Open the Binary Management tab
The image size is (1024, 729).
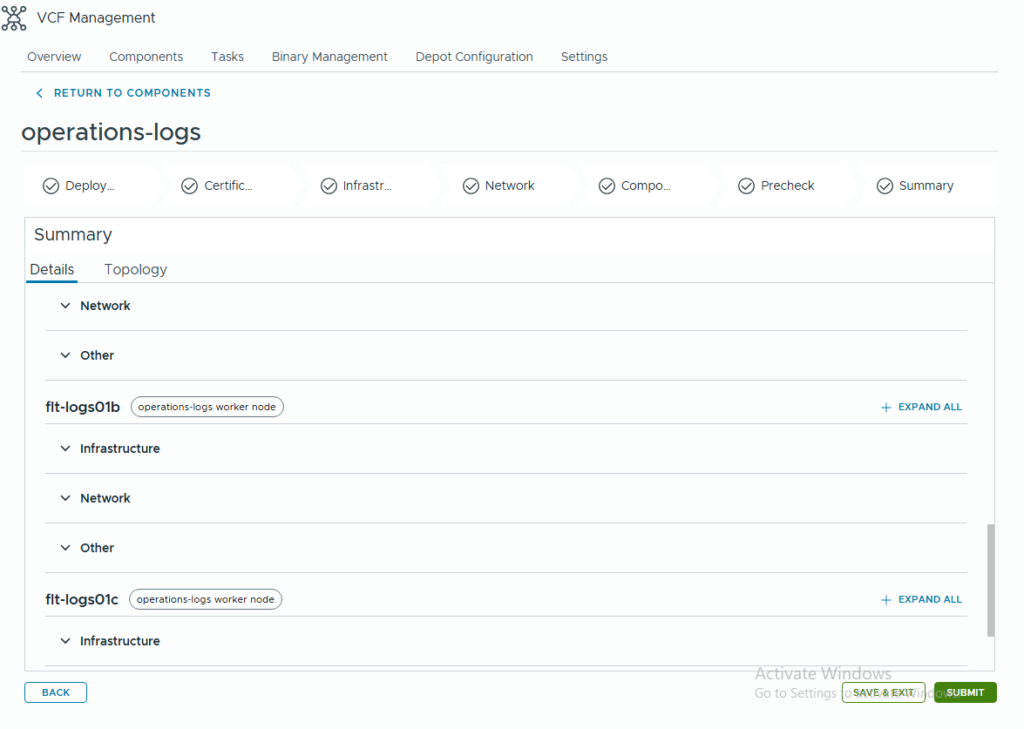[x=329, y=57]
